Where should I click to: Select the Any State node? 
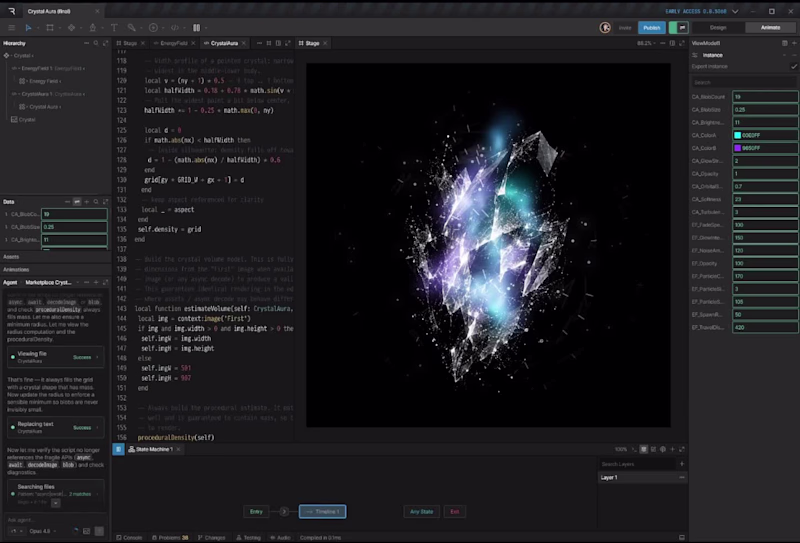[421, 511]
